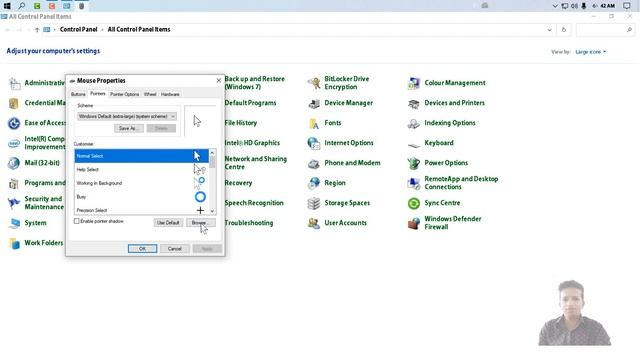Screen dimensions: 640x360
Task: Open the Fonts icon
Action: click(313, 123)
